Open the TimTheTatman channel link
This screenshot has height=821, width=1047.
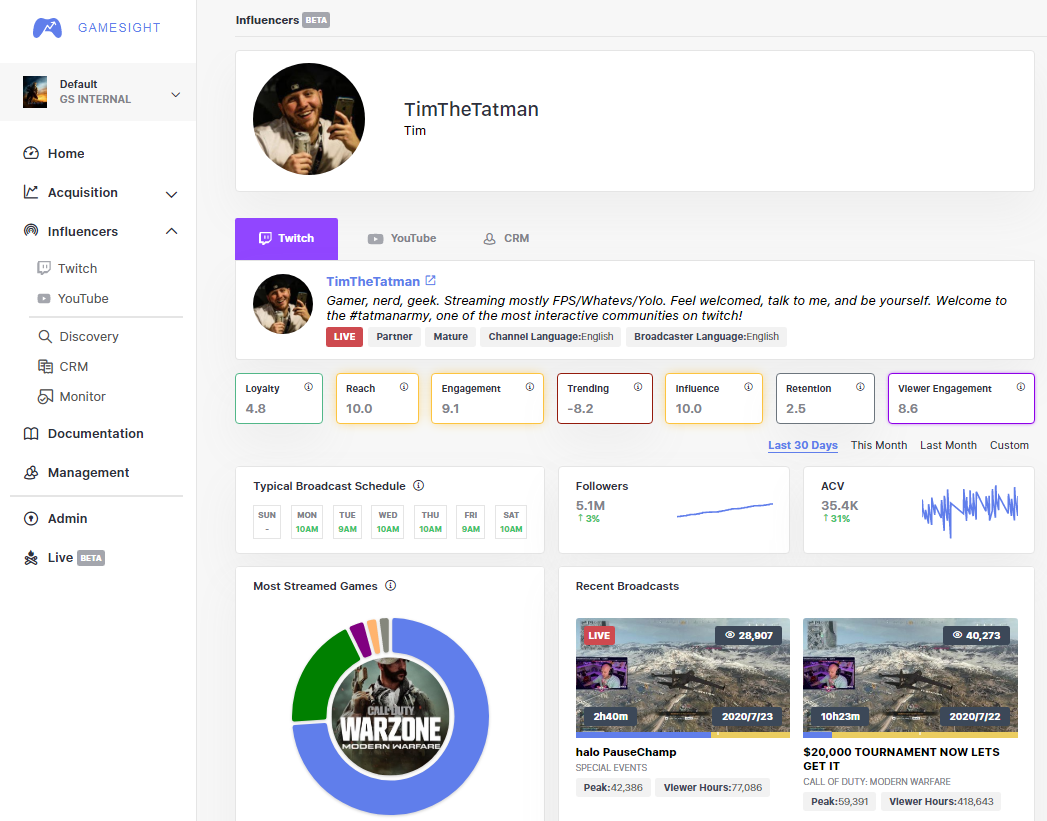373,281
